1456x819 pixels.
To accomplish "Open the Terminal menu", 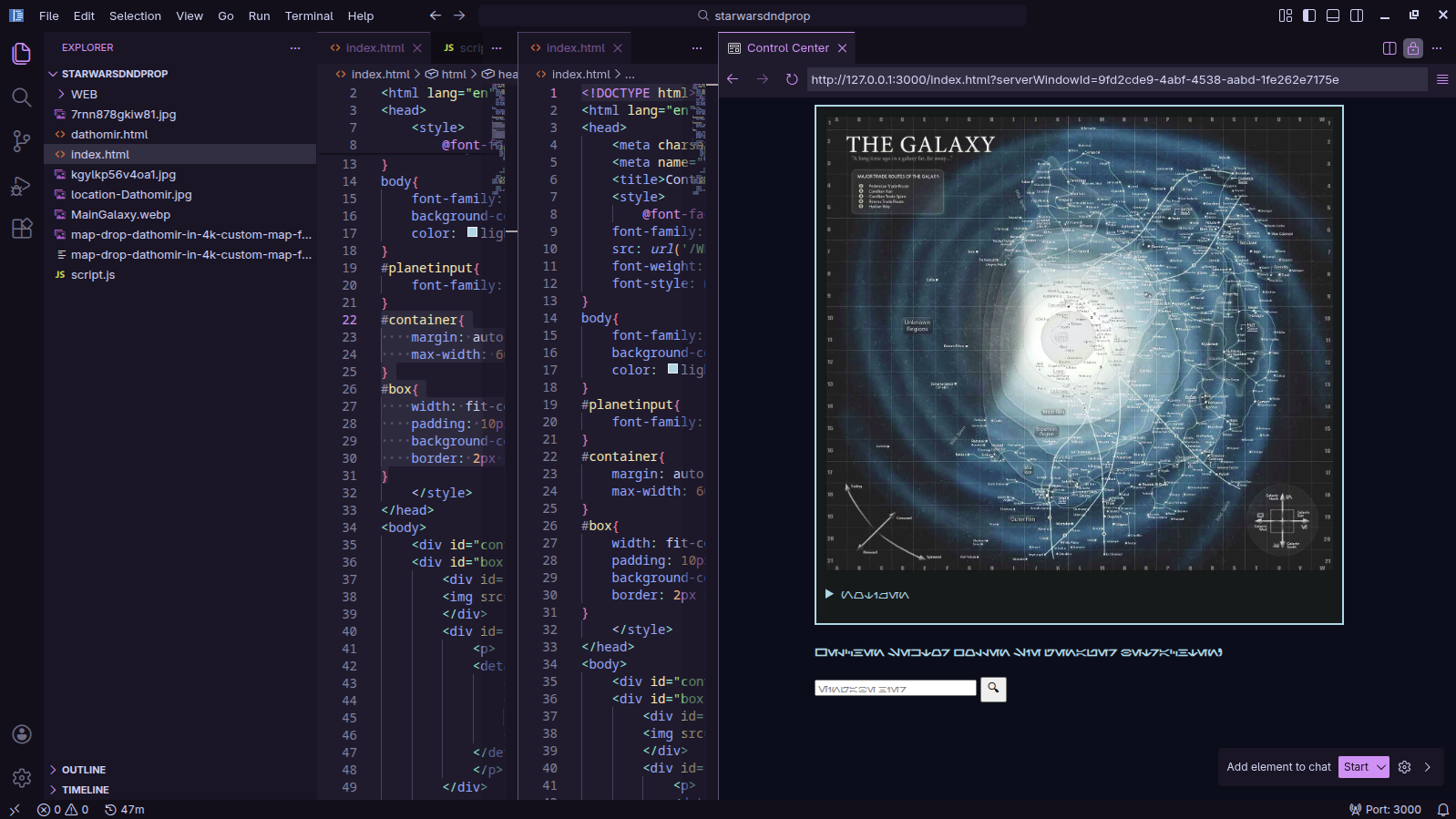I will tap(309, 15).
